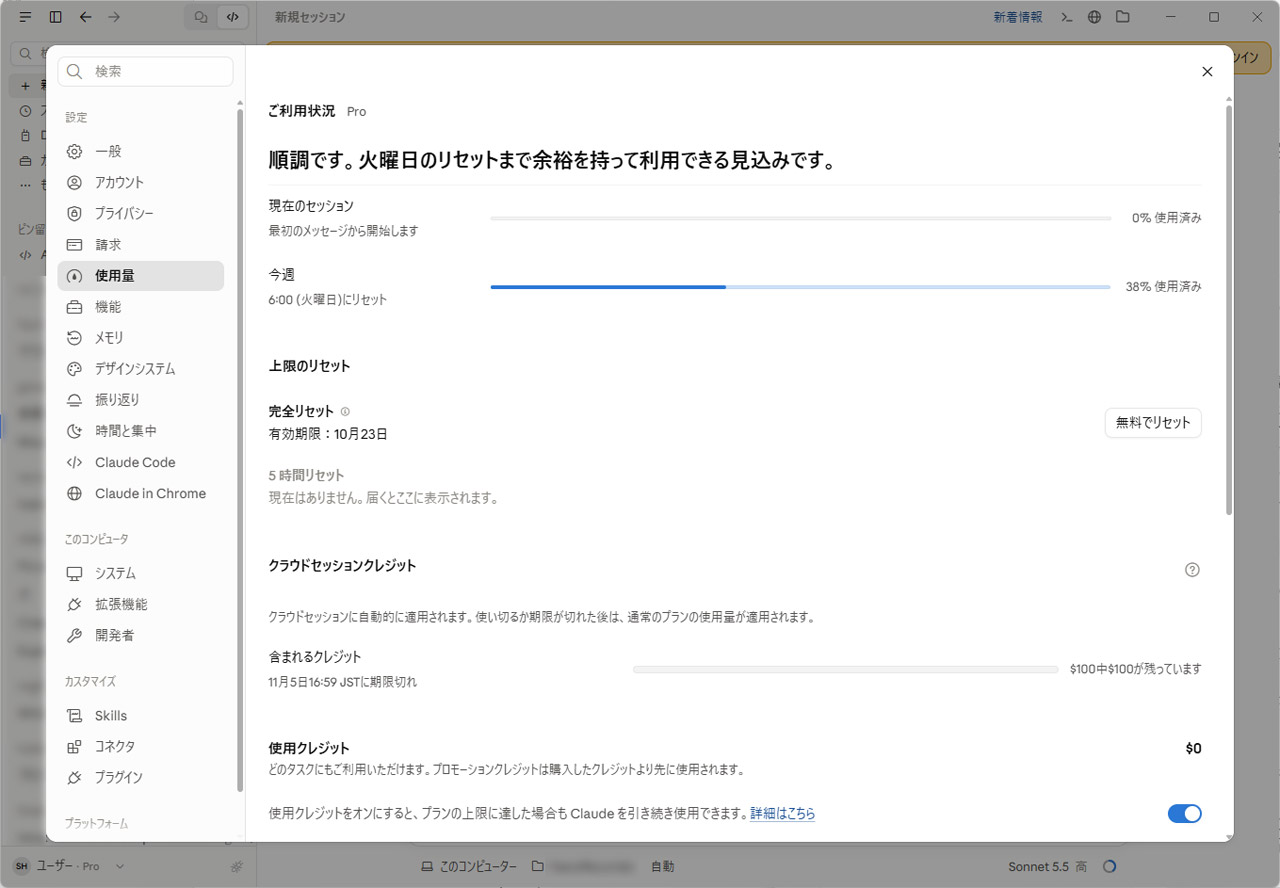
Task: Click the Skills icon in カスタマイズ
Action: pyautogui.click(x=74, y=716)
